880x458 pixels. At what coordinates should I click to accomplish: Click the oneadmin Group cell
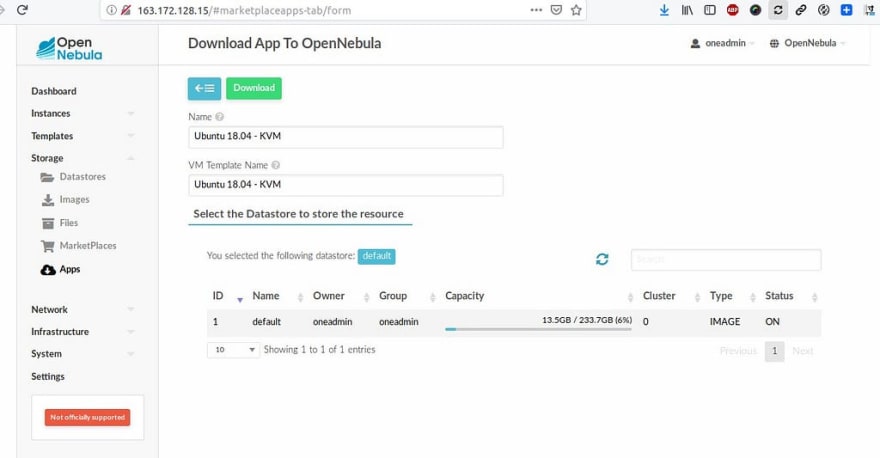tap(398, 322)
